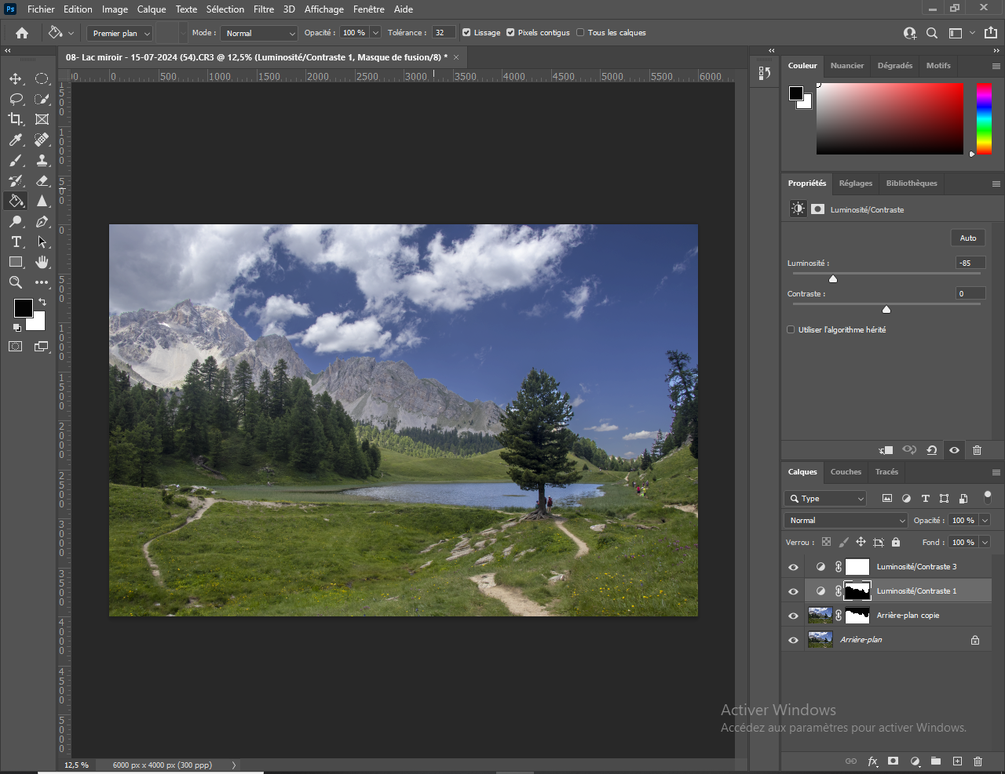Screen dimensions: 1005x774
Task: Select the Spot Healing Brush tool
Action: coord(42,140)
